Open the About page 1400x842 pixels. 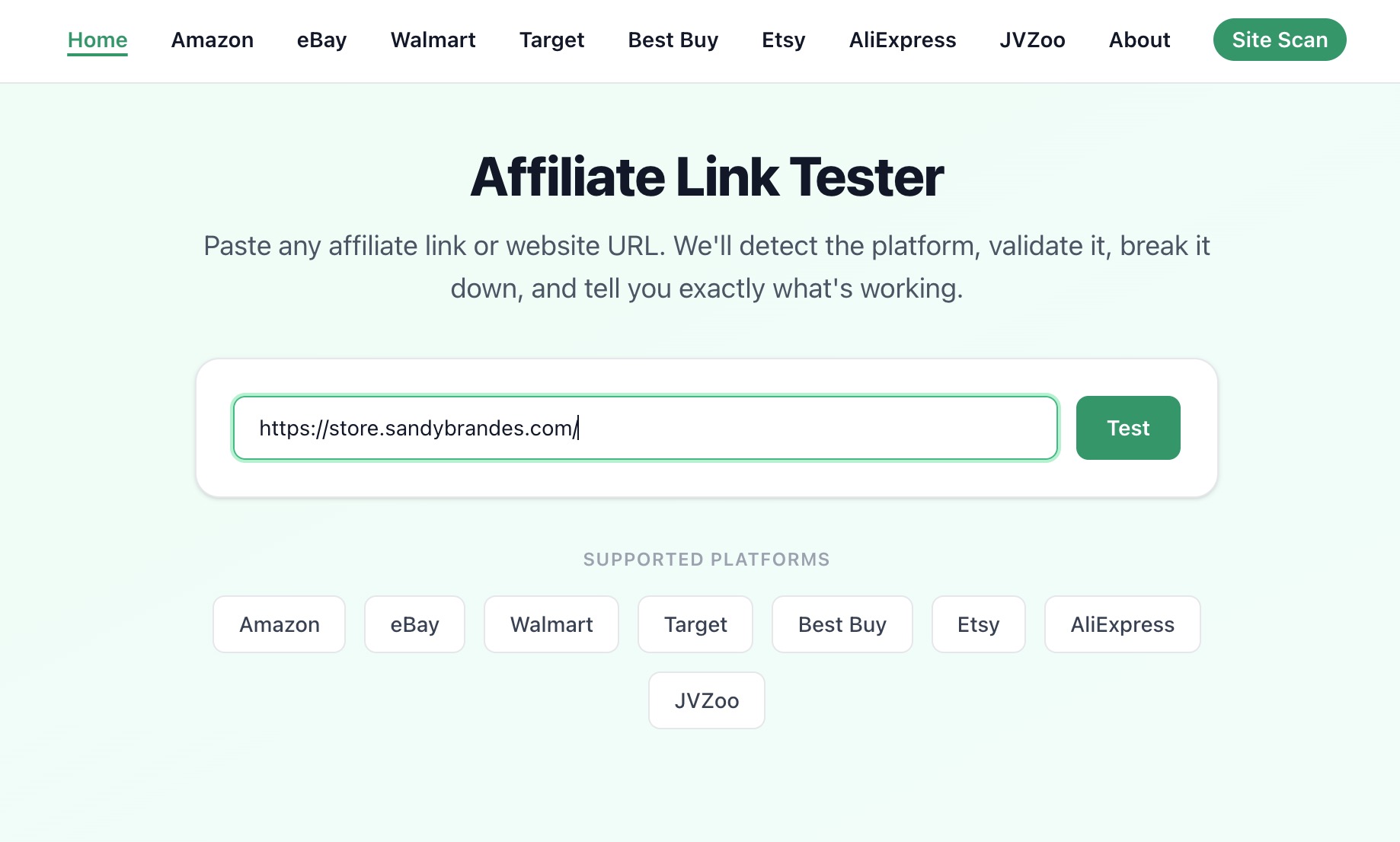1139,40
